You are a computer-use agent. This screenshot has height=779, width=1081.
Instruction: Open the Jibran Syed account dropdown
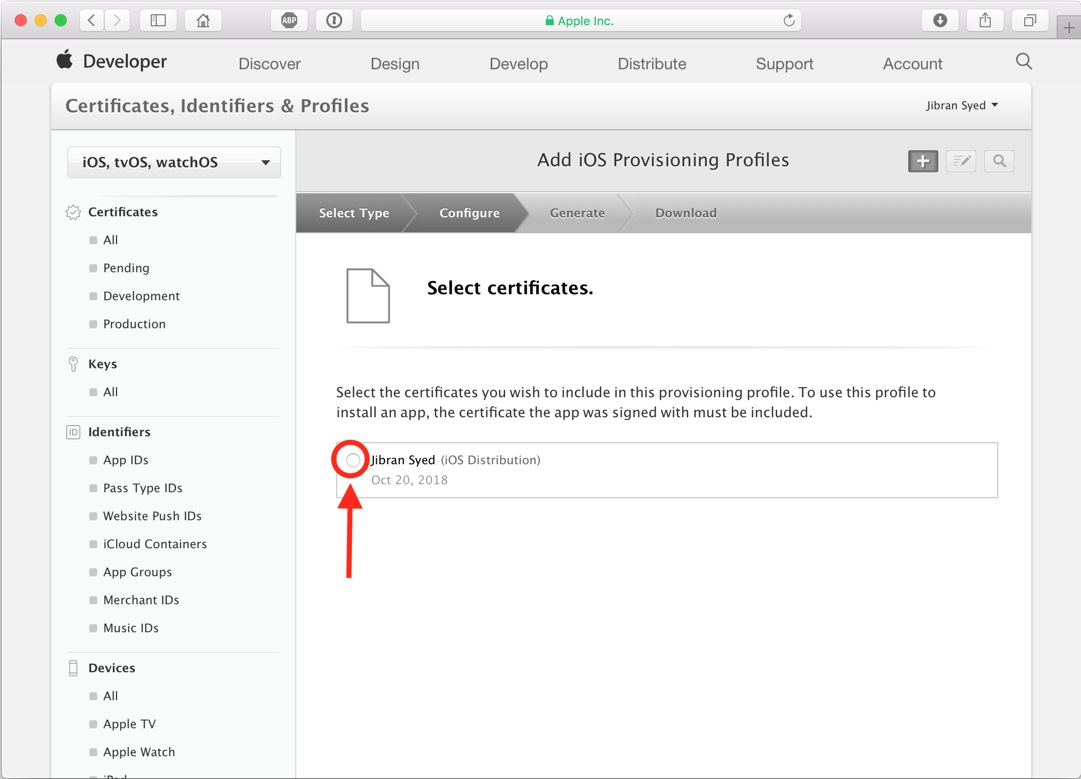point(962,105)
